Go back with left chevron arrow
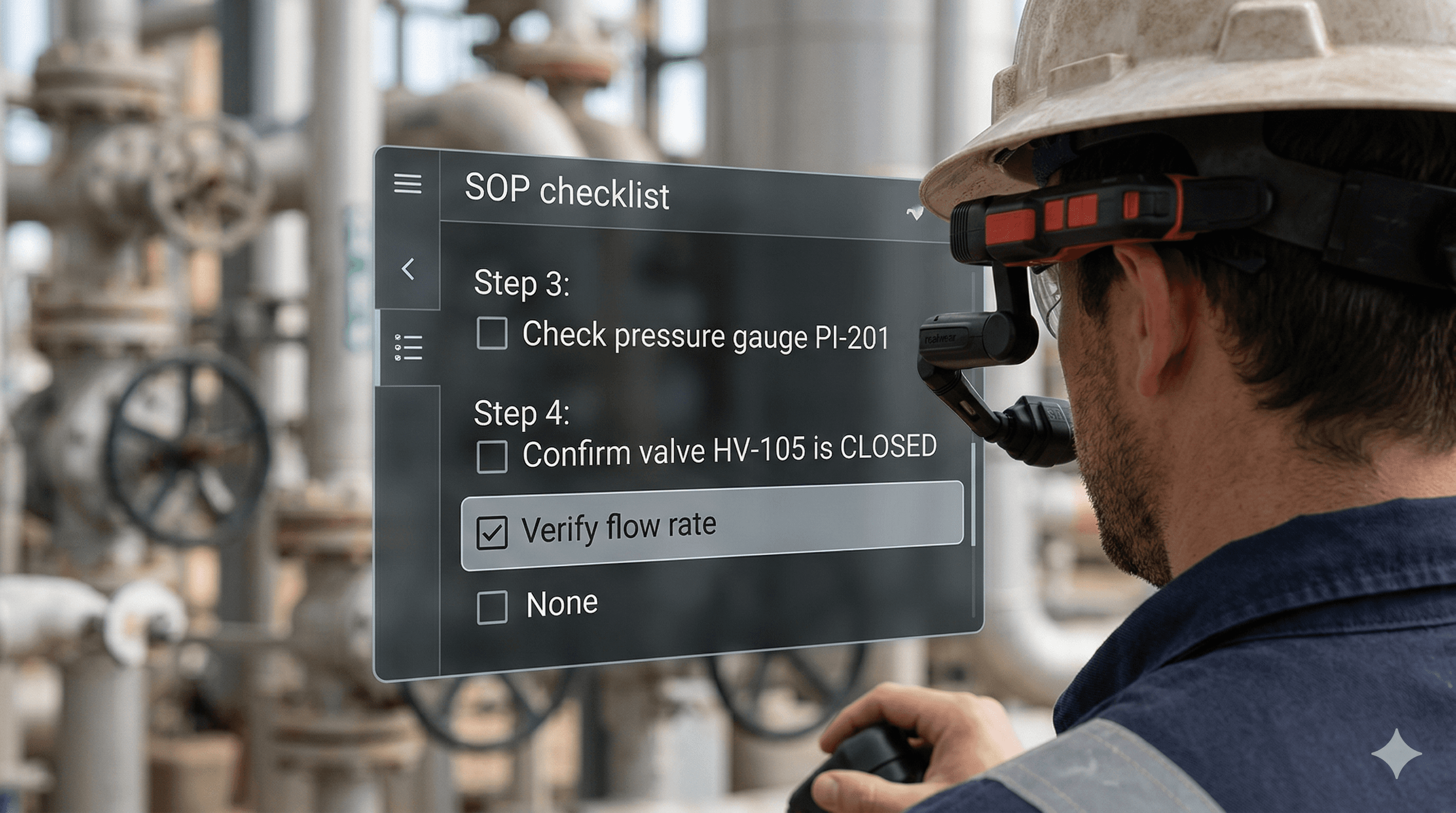The image size is (1456, 813). click(408, 269)
